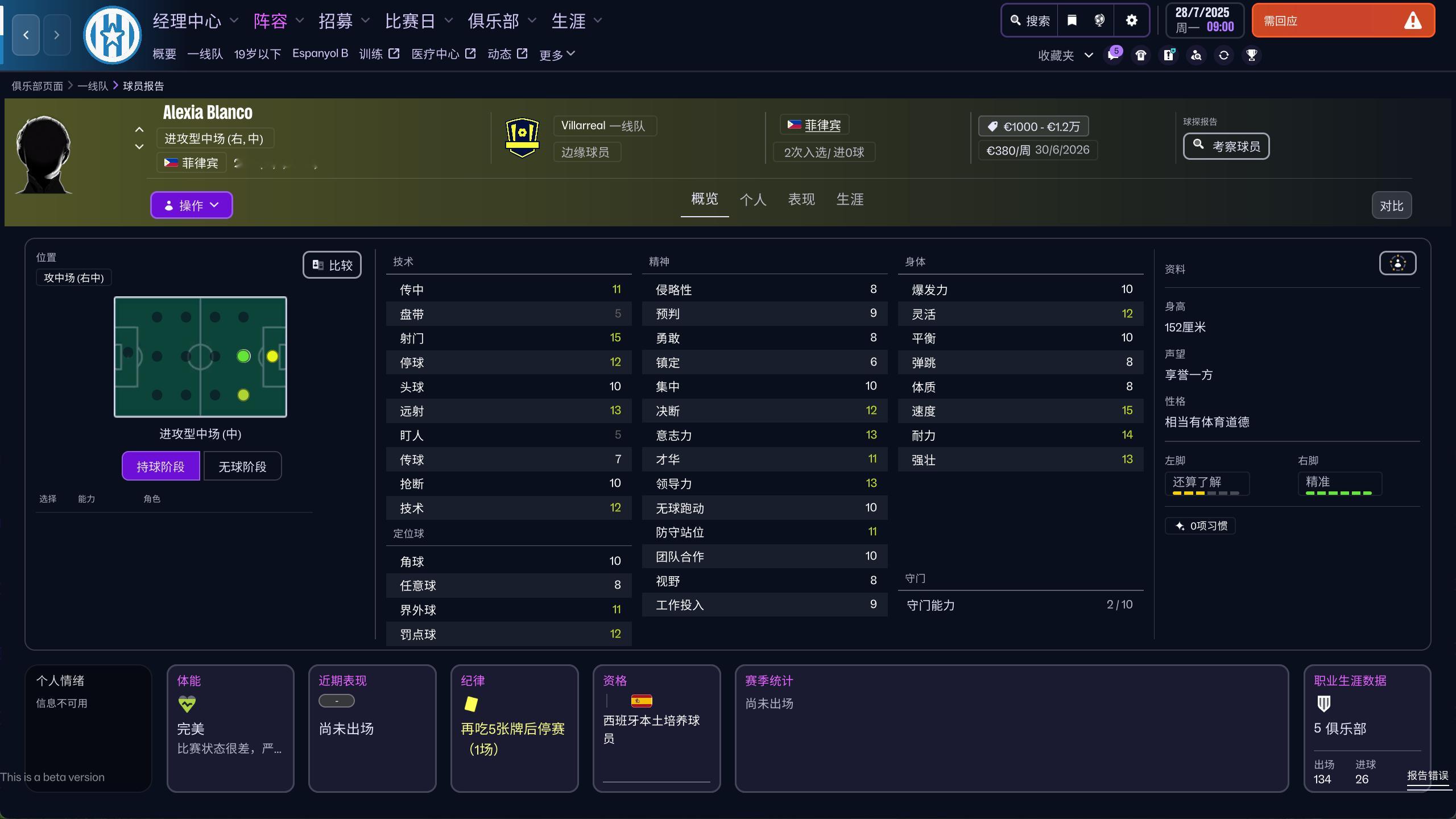The width and height of the screenshot is (1456, 819).
Task: Click the 考察球员 scout player button
Action: tap(1226, 146)
